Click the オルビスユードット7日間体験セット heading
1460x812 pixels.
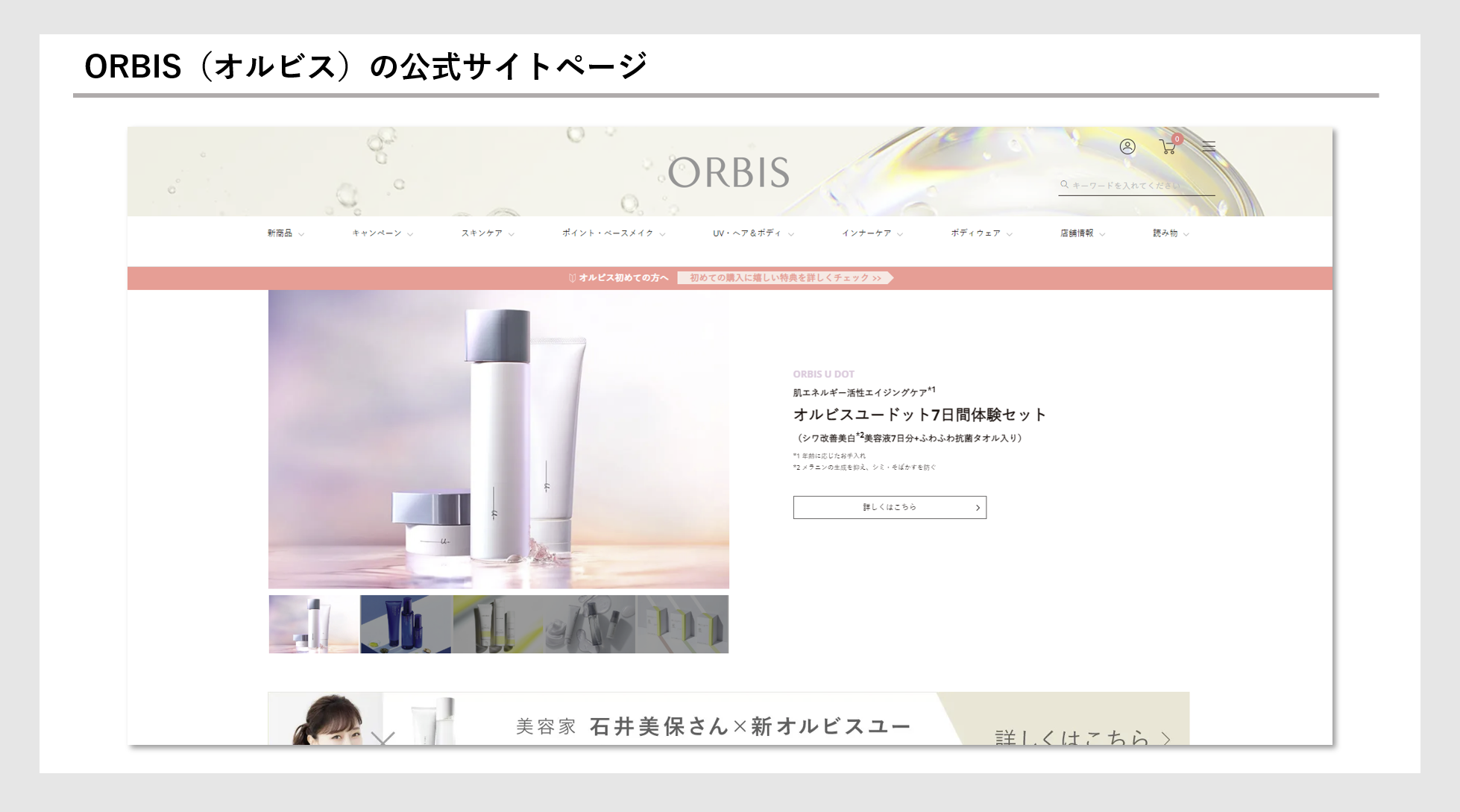click(919, 415)
